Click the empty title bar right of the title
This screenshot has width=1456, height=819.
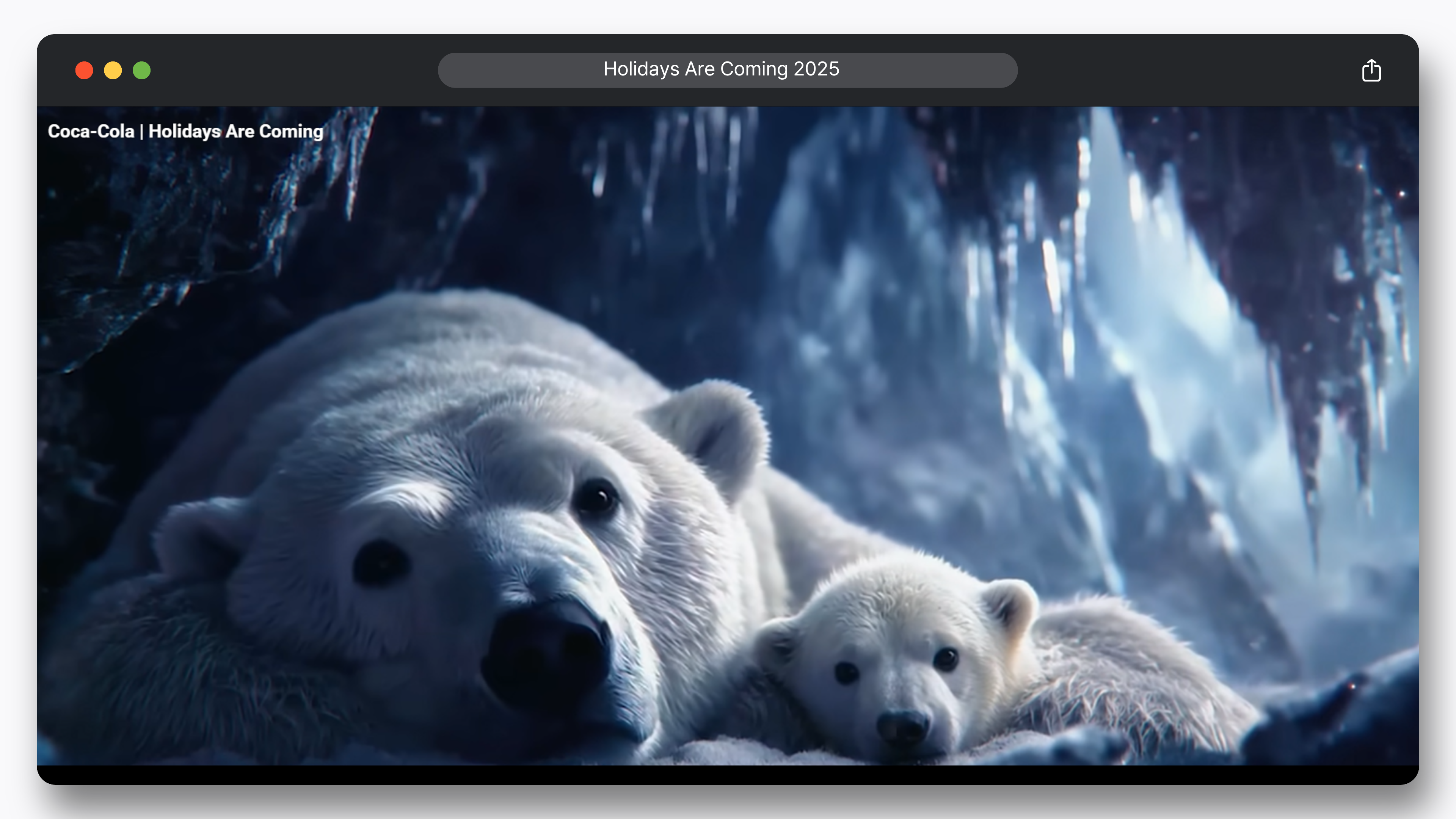[1187, 71]
